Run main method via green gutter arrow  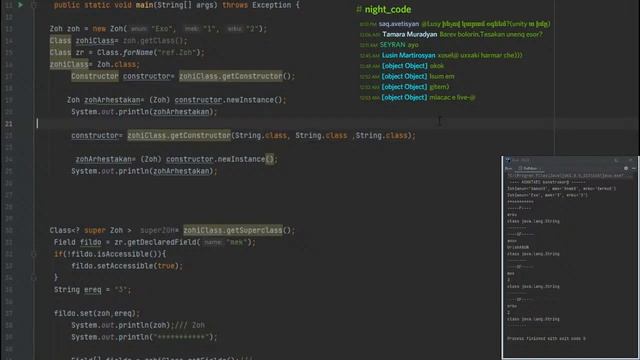20,5
